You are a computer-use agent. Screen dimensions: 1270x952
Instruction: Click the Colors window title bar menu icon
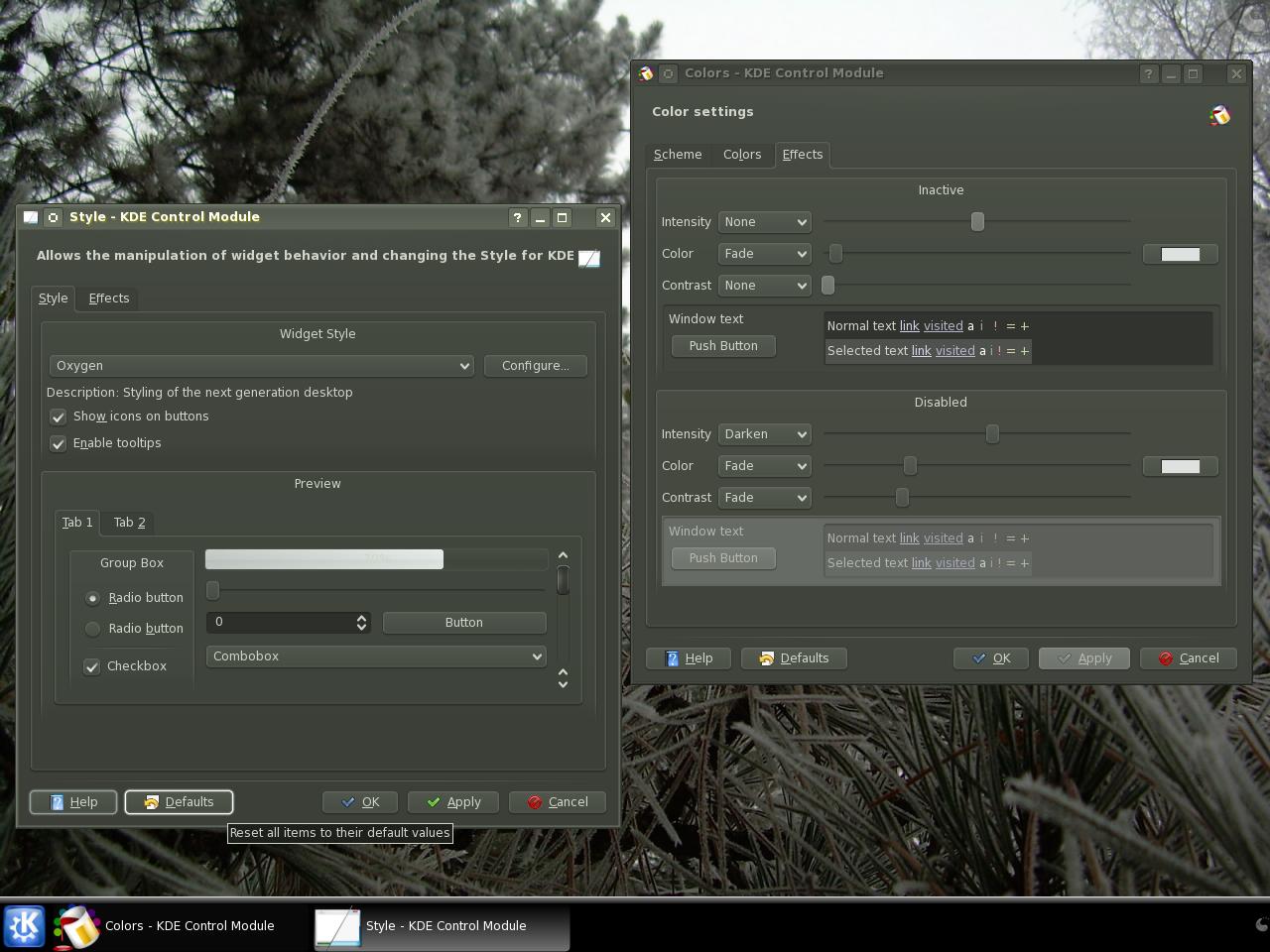pos(646,73)
